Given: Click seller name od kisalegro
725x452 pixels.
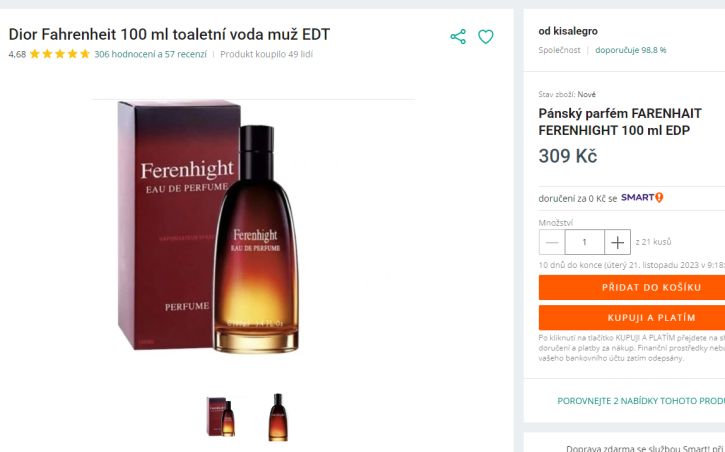Looking at the screenshot, I should pos(568,31).
